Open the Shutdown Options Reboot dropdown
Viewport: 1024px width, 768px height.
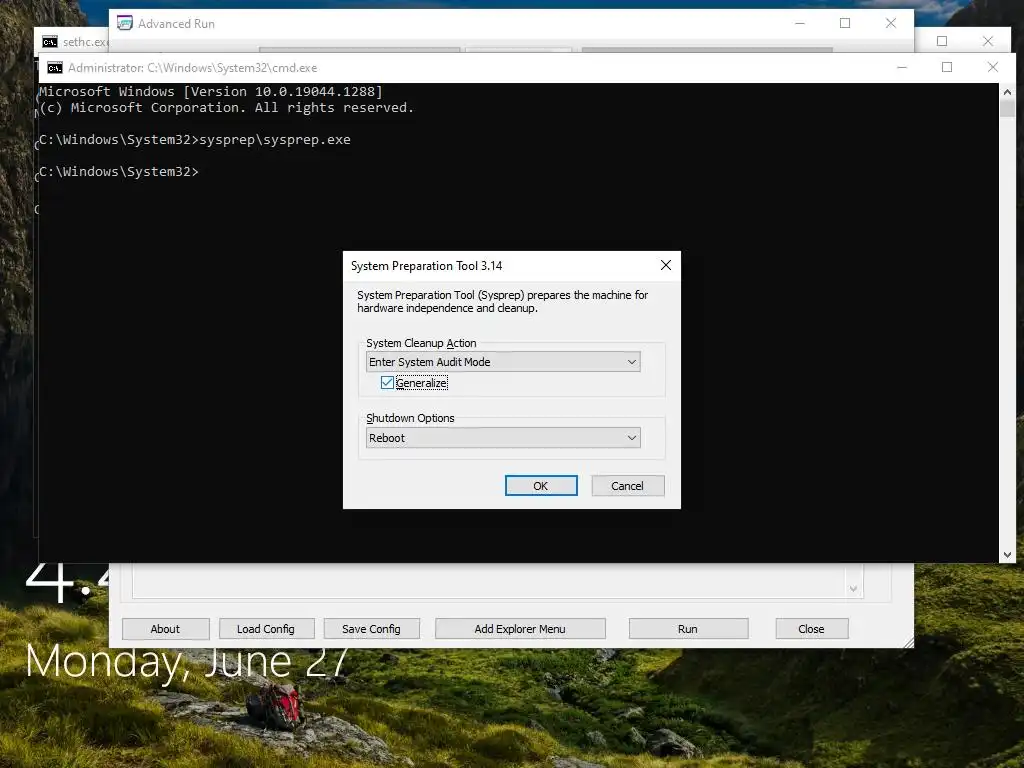point(503,438)
